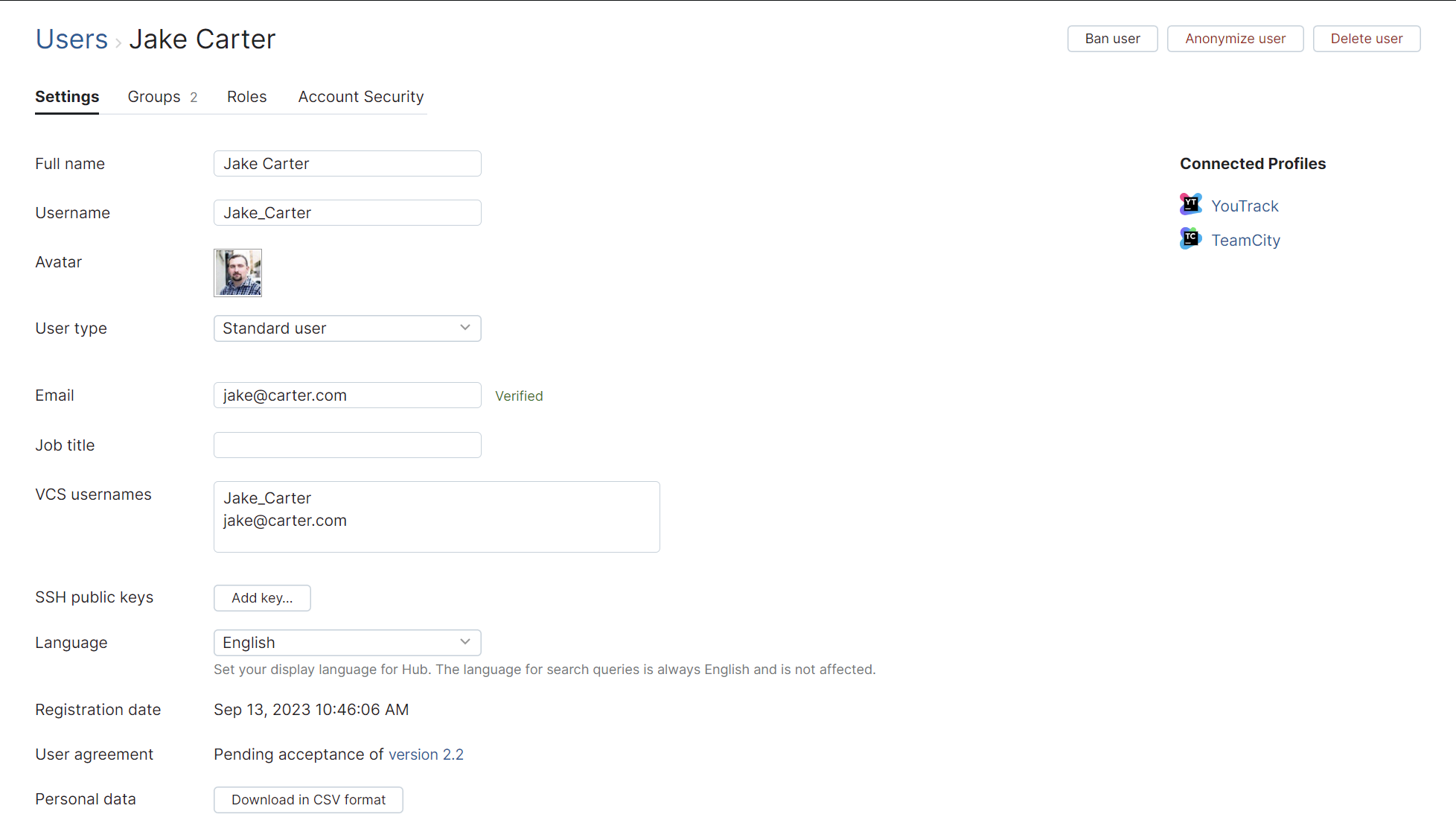Image resolution: width=1456 pixels, height=826 pixels.
Task: Click Jake Carter's avatar photo
Action: click(x=237, y=273)
